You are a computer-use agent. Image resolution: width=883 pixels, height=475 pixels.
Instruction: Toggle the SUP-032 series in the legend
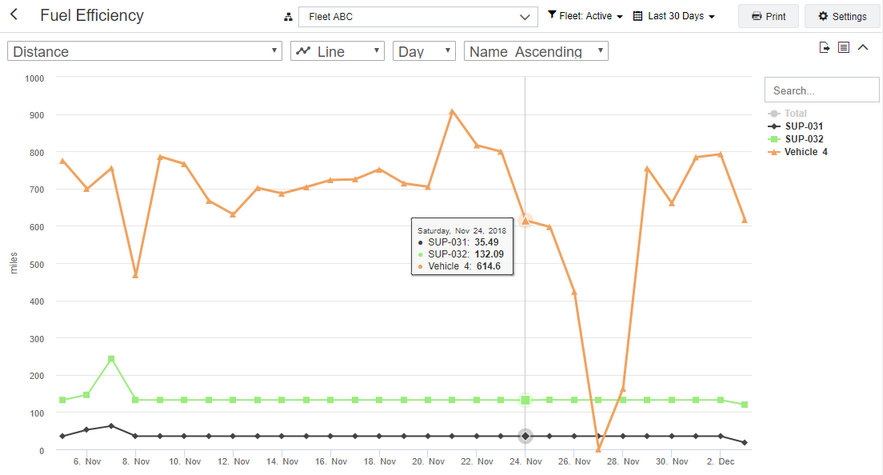pos(795,139)
